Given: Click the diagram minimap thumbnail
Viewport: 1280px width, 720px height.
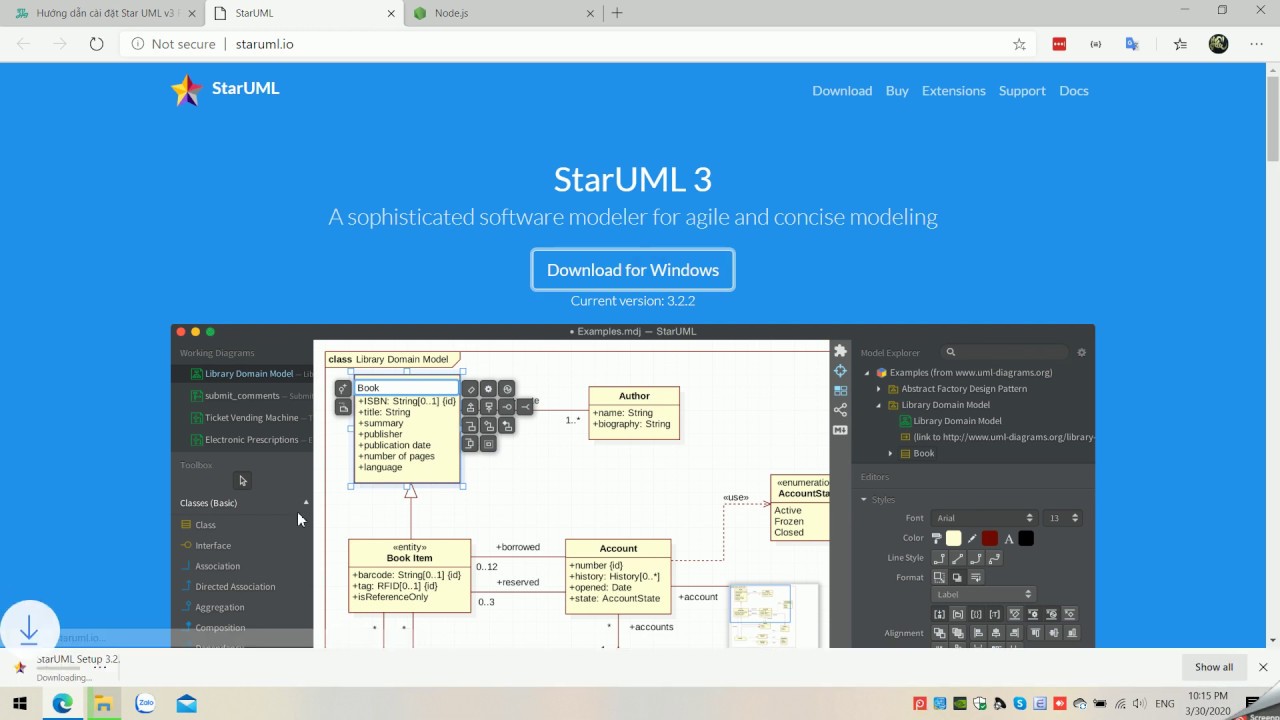Looking at the screenshot, I should (774, 616).
